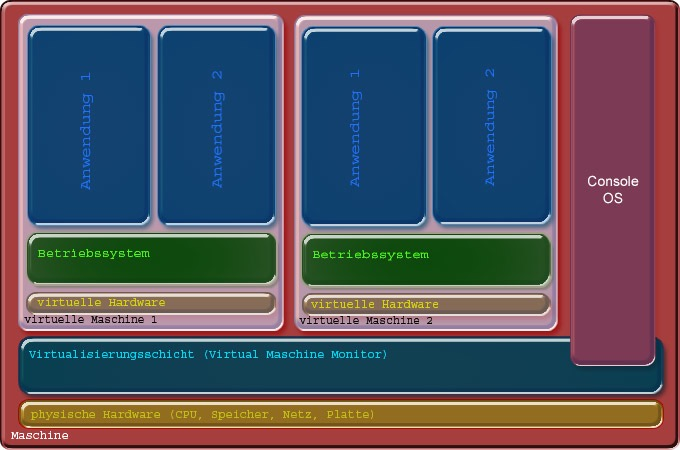Click the 'virtuelle Maschine 1' caption
The width and height of the screenshot is (680, 450).
(90, 320)
